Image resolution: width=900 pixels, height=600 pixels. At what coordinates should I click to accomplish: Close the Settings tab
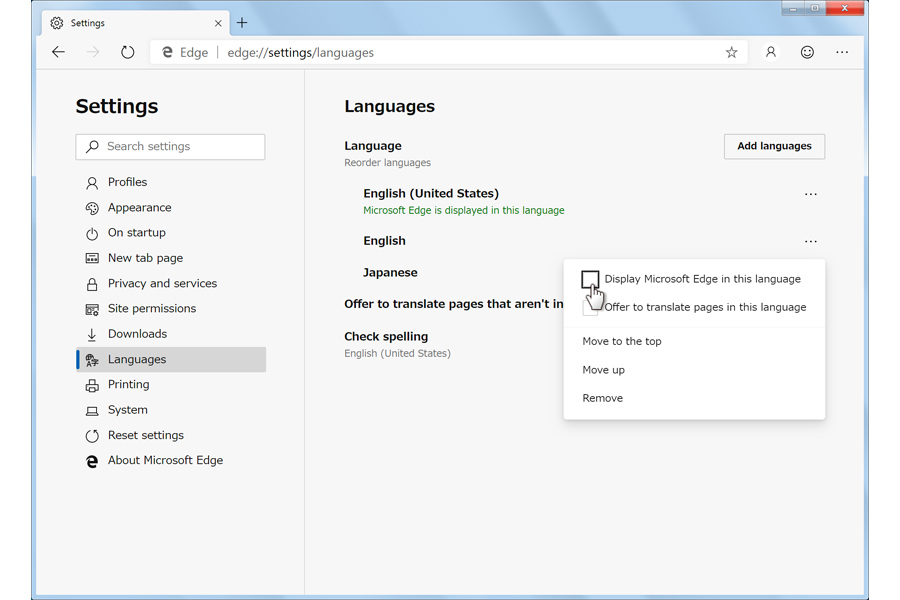pyautogui.click(x=218, y=23)
